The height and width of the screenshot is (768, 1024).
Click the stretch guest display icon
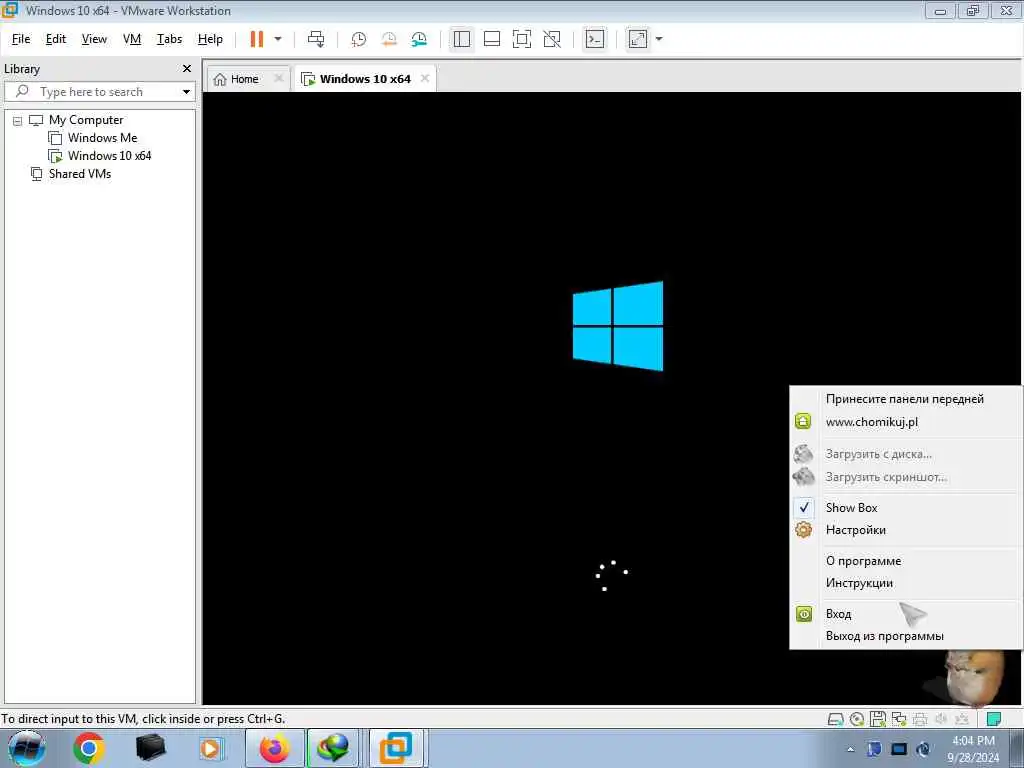click(x=638, y=39)
